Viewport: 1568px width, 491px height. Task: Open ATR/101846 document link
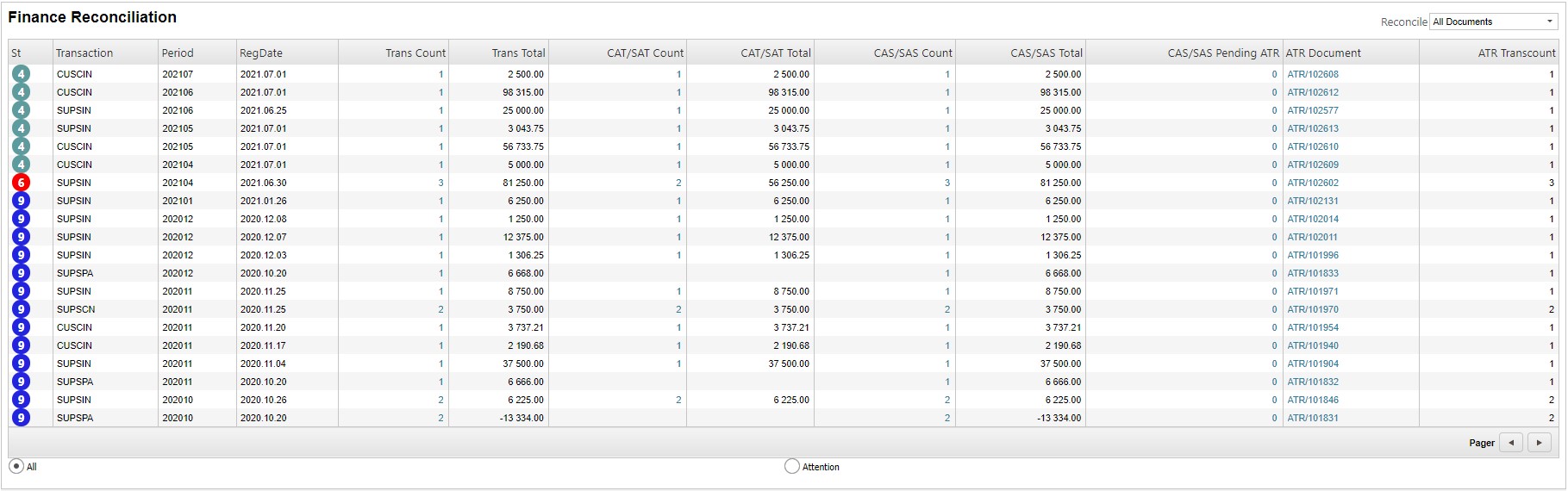click(1312, 400)
